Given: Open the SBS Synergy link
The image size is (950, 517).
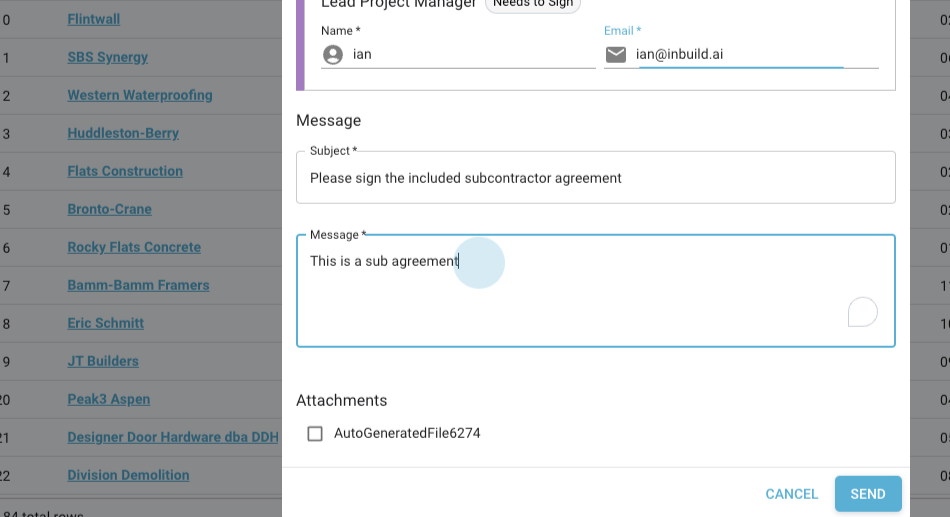Looking at the screenshot, I should [107, 57].
